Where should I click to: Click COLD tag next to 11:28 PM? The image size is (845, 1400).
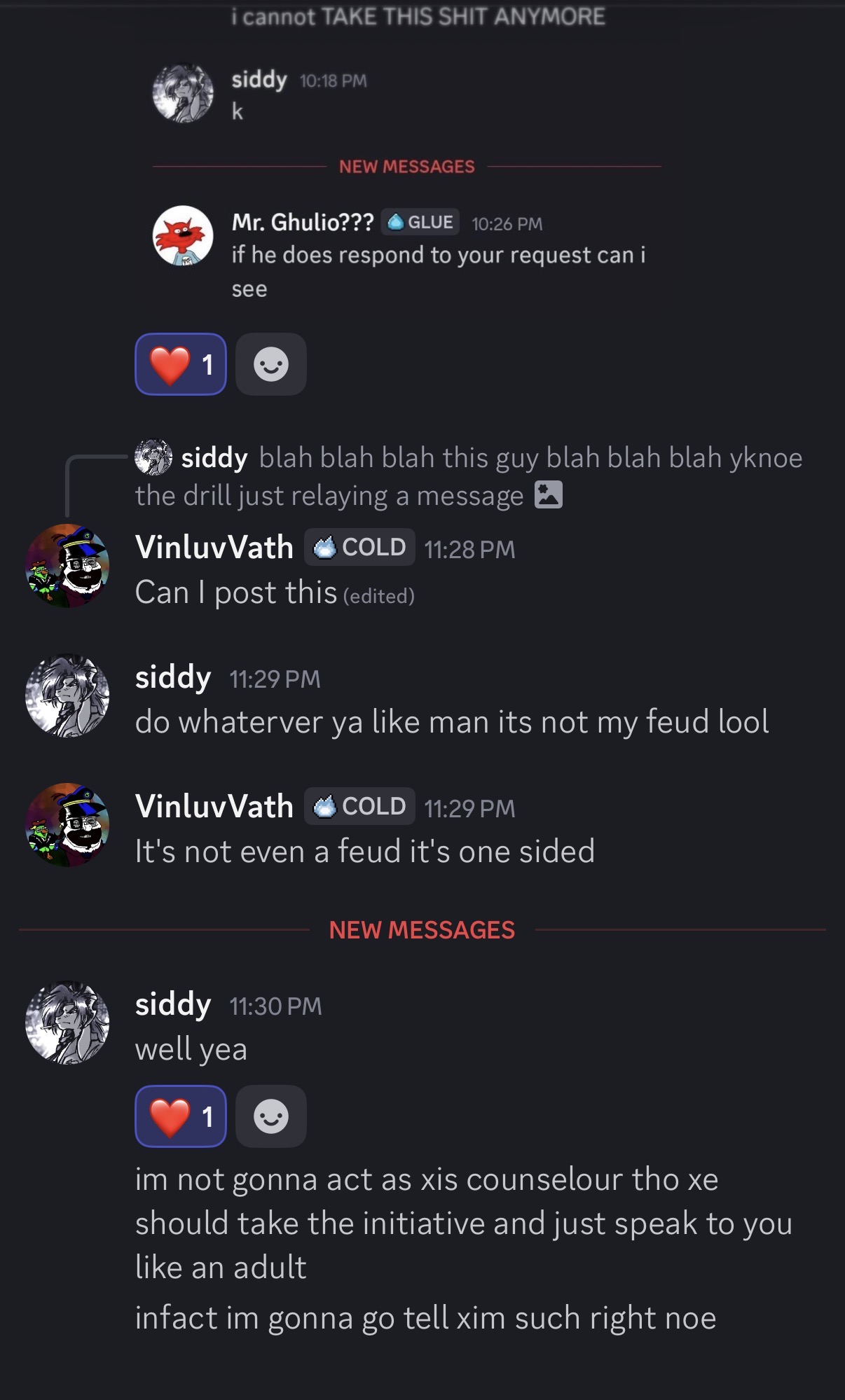pyautogui.click(x=359, y=547)
